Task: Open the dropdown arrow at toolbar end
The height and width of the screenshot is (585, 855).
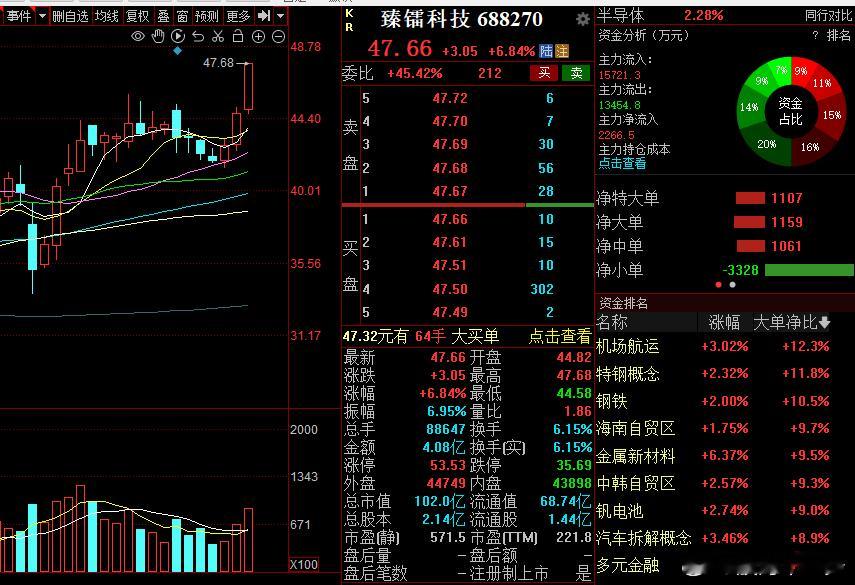Action: pyautogui.click(x=280, y=16)
